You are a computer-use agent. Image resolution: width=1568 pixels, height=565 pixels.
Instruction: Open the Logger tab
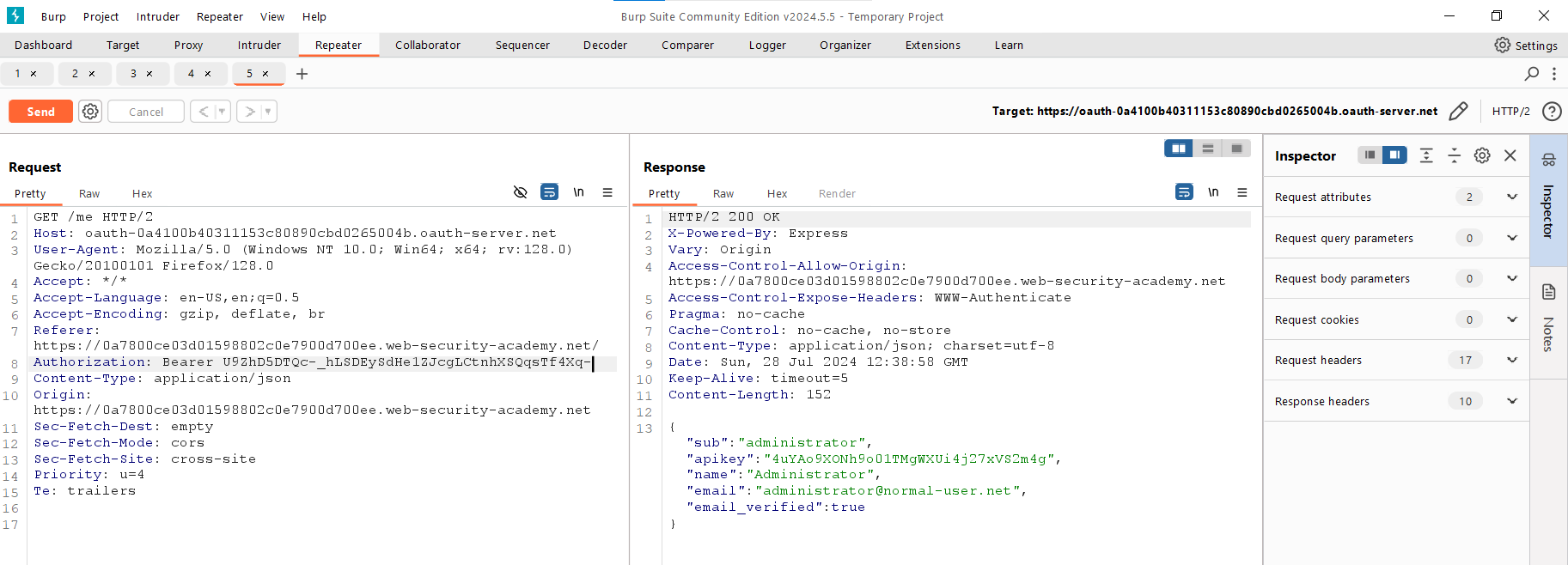[767, 45]
